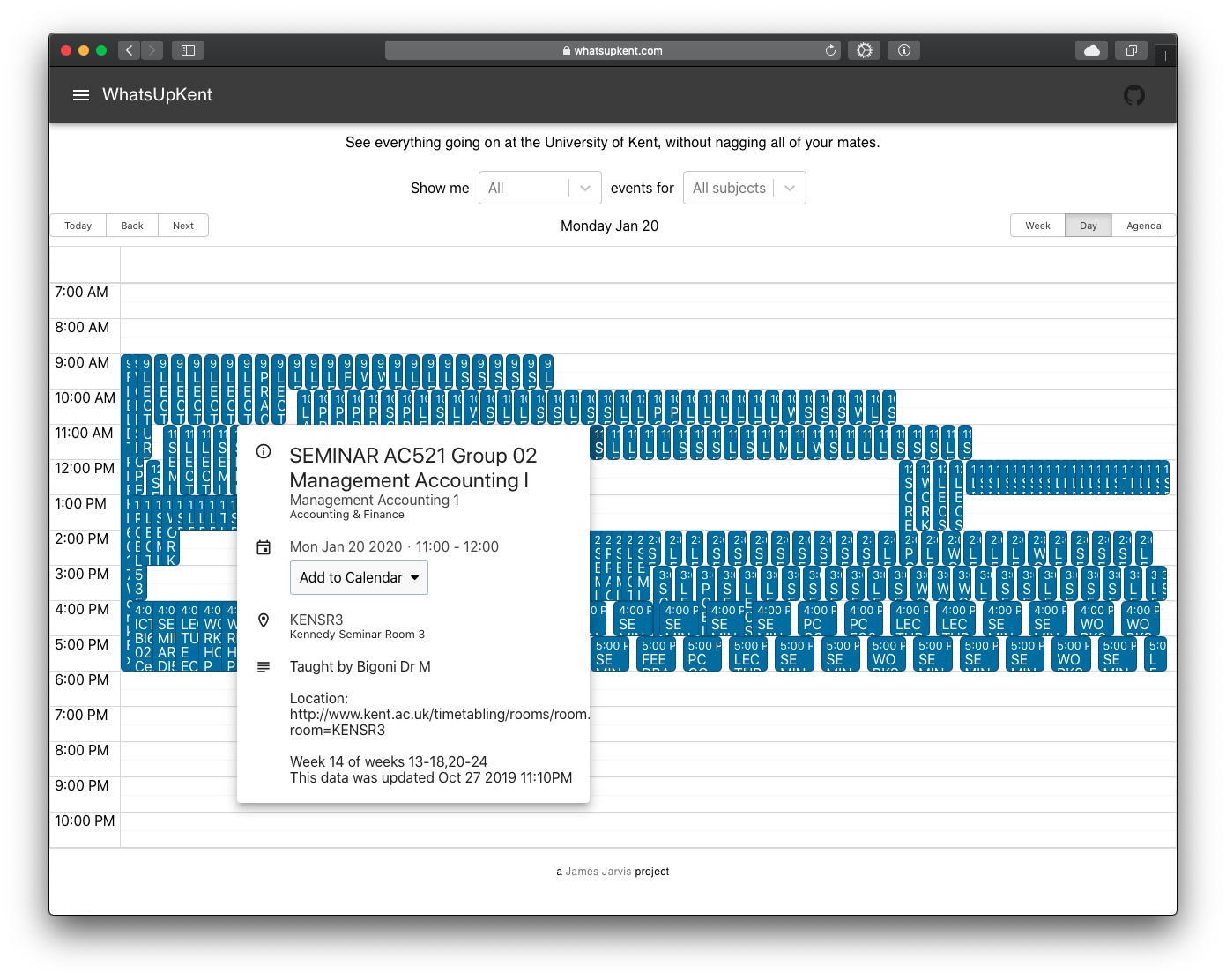
Task: Go back with Safari back arrow
Action: (130, 50)
